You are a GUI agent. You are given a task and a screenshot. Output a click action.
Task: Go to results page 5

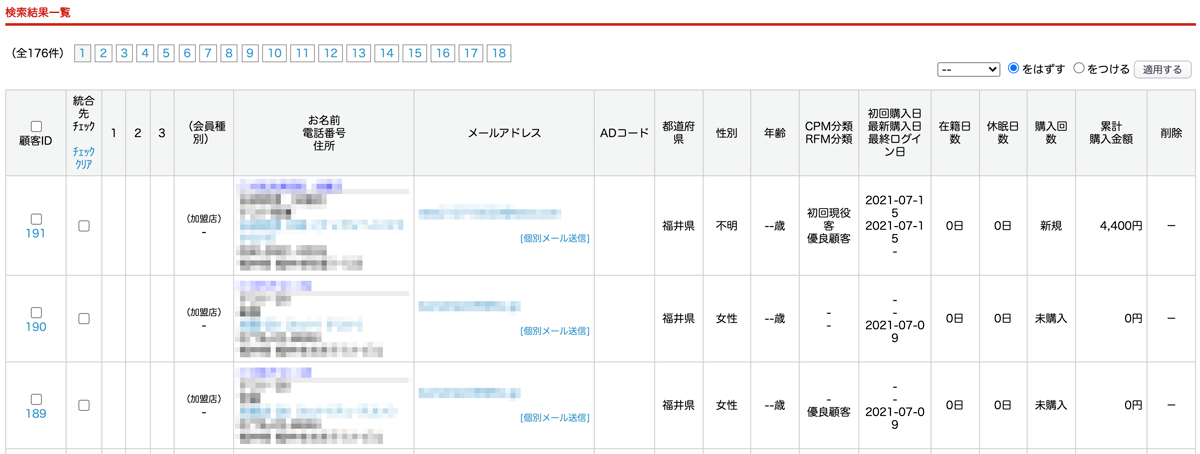point(166,53)
